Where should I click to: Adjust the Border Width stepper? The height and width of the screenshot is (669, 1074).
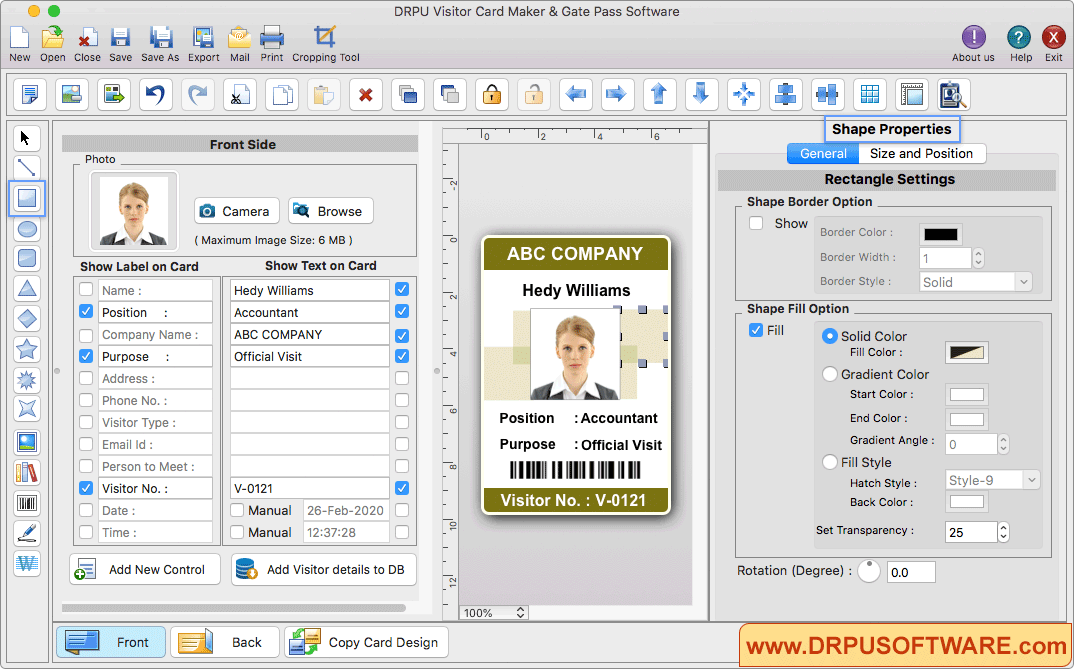pos(978,257)
